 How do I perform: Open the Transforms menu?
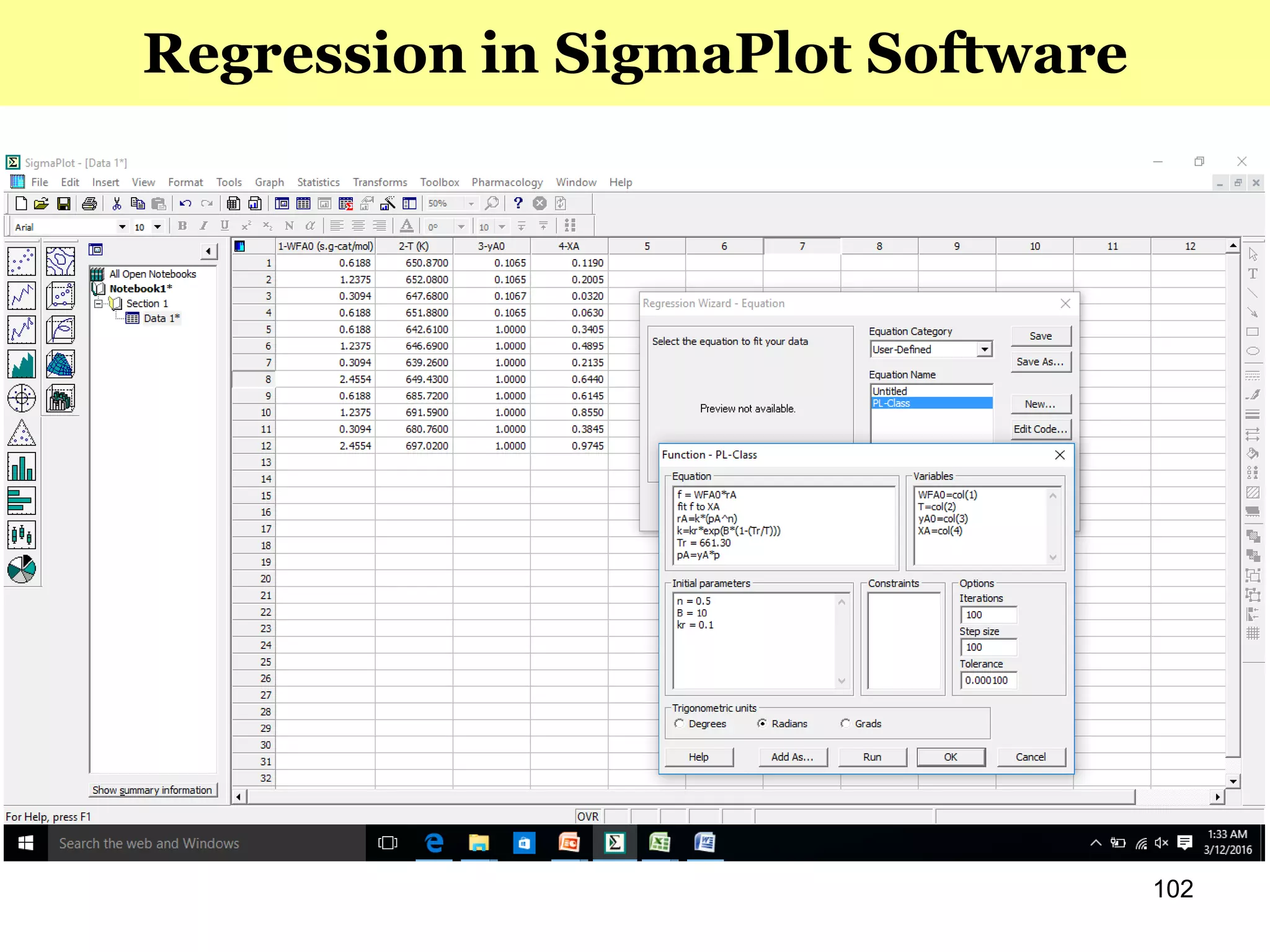pyautogui.click(x=380, y=182)
